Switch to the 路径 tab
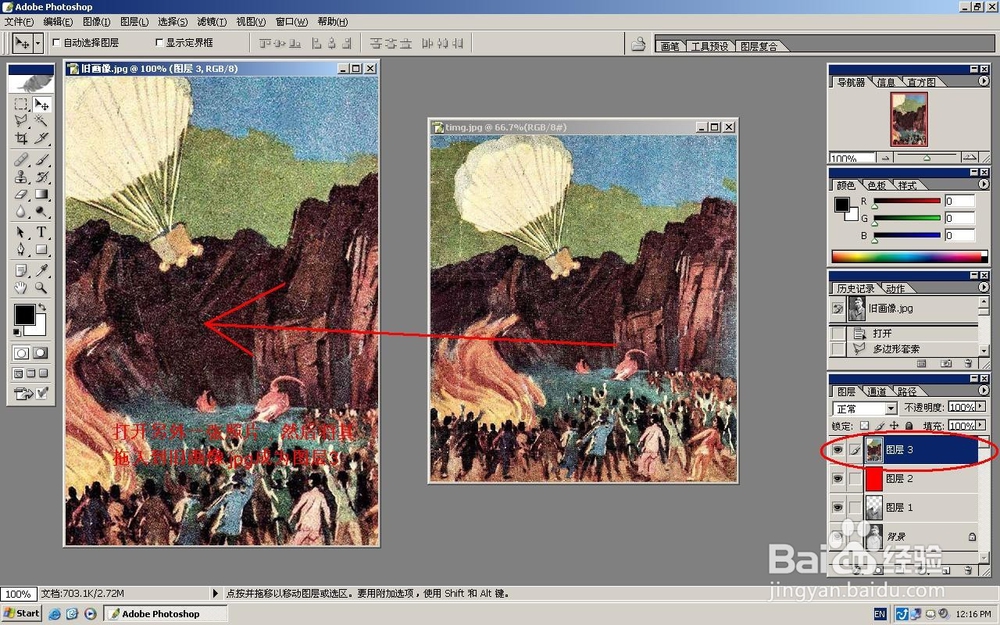1000x625 pixels. (x=907, y=392)
